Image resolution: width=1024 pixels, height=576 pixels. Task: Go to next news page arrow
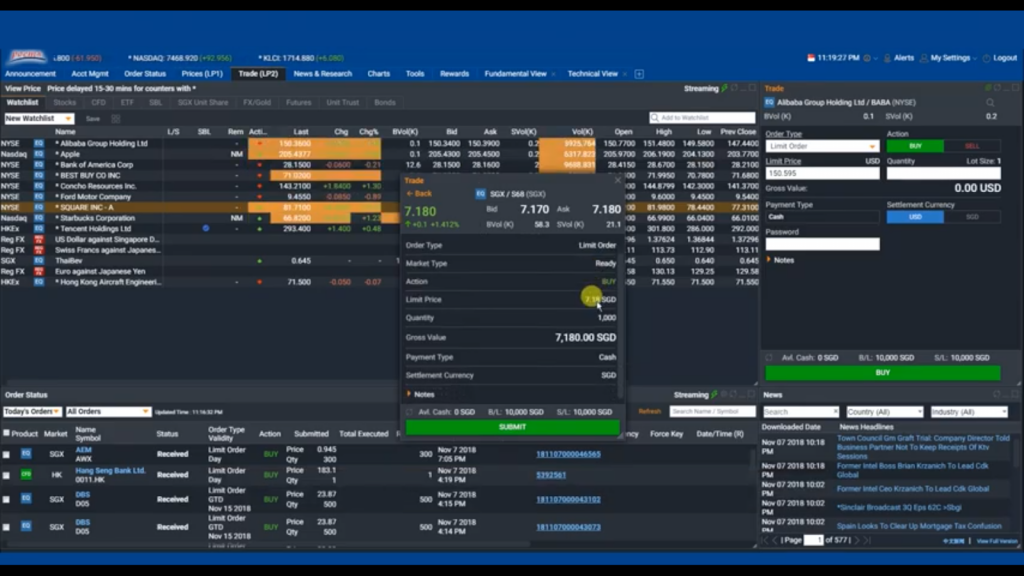(857, 540)
